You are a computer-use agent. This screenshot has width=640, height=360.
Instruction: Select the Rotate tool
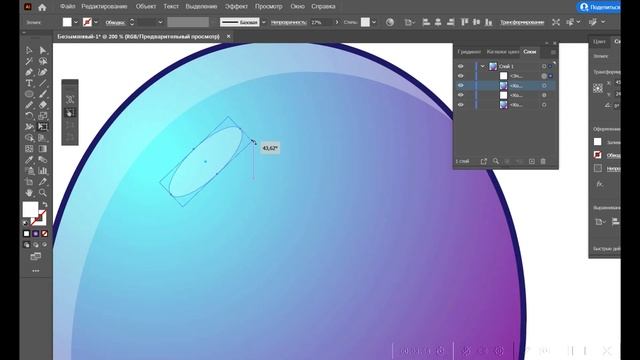pos(29,116)
